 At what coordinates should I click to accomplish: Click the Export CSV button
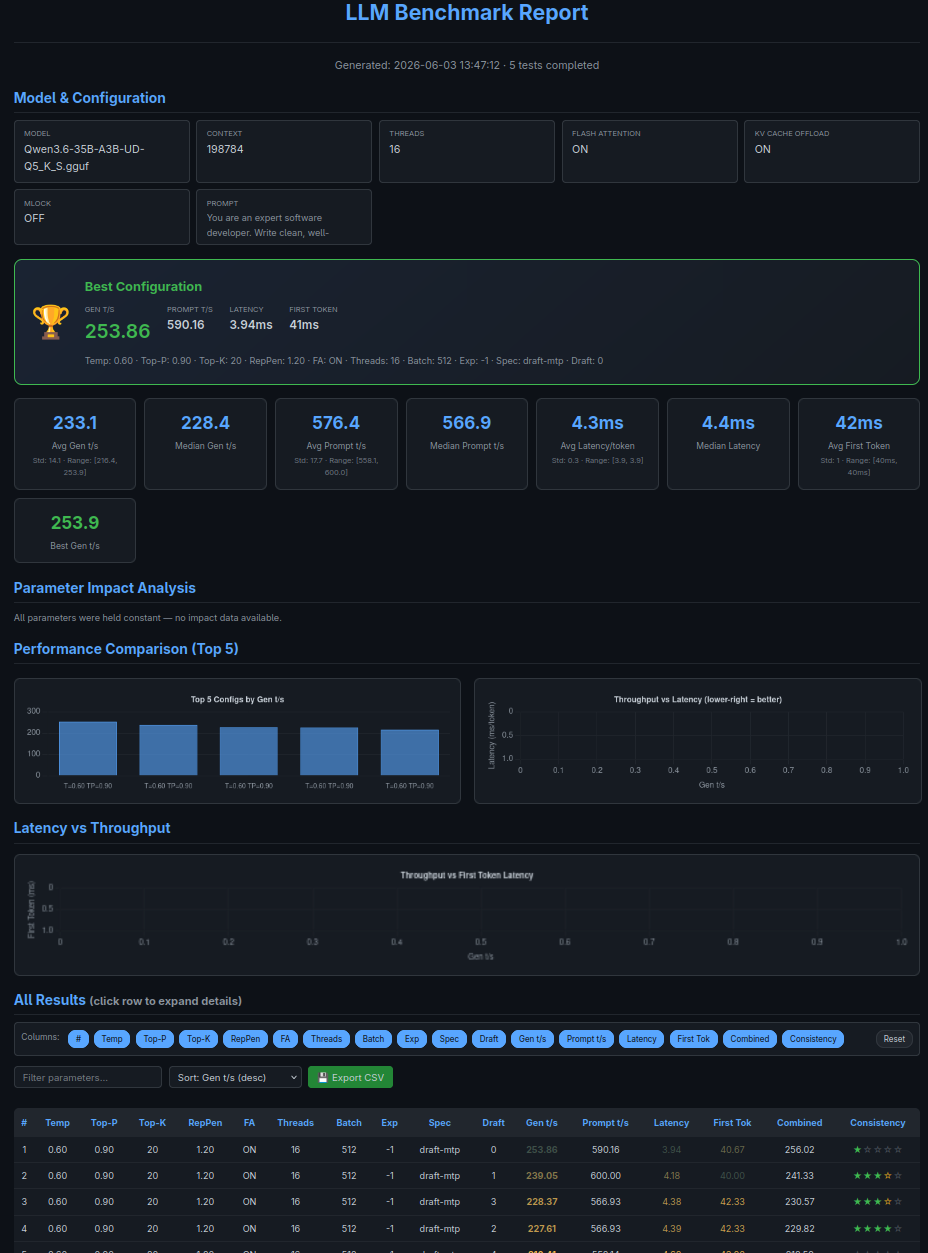(x=350, y=1077)
